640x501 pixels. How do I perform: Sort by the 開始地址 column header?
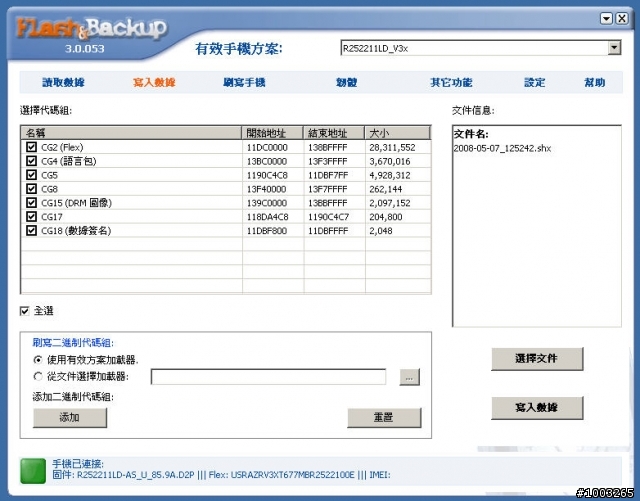coord(272,133)
